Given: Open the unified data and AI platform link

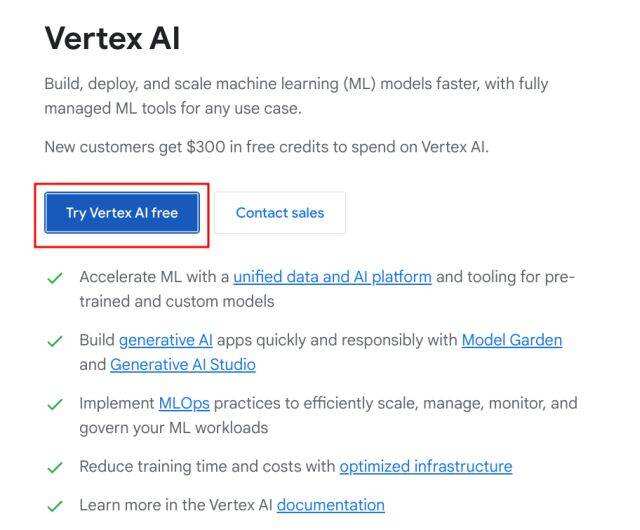Looking at the screenshot, I should click(x=332, y=277).
